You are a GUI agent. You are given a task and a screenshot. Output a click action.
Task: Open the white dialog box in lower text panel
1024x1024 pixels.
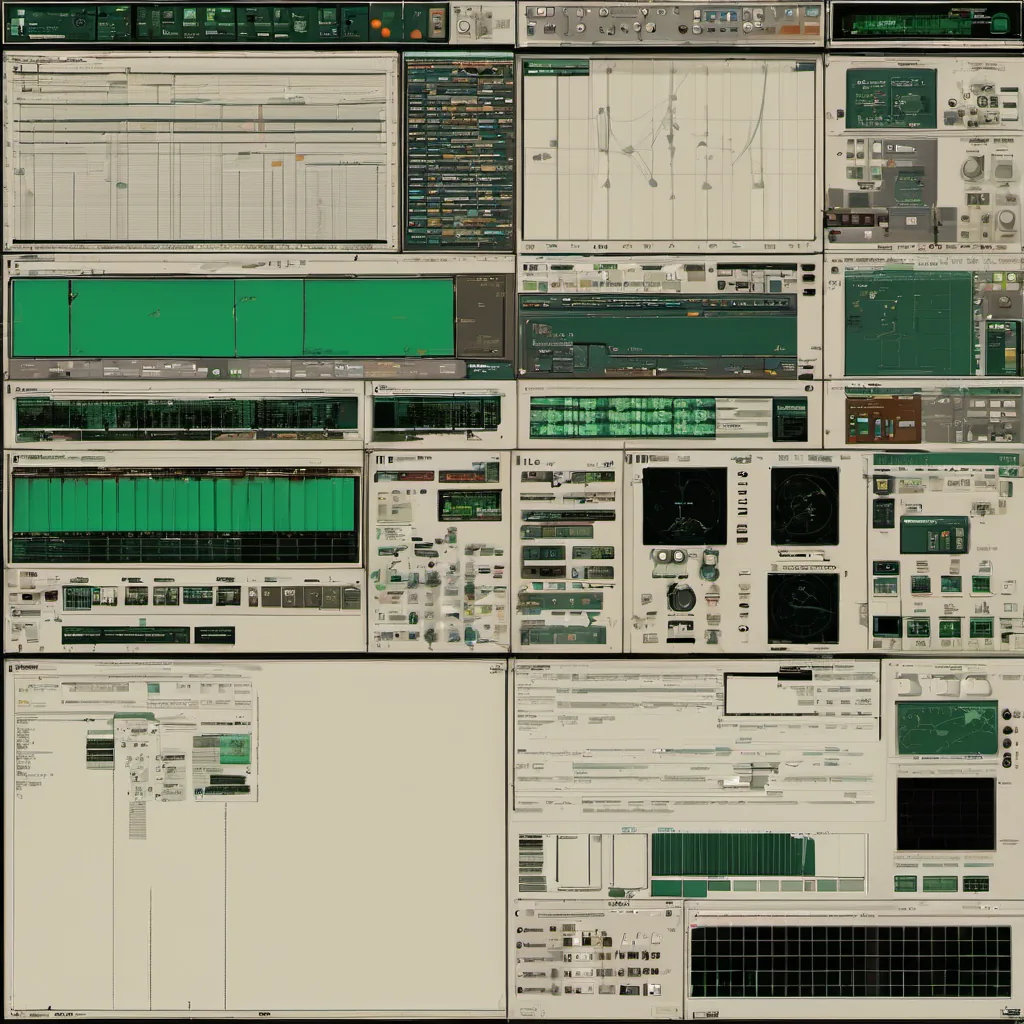(x=766, y=693)
